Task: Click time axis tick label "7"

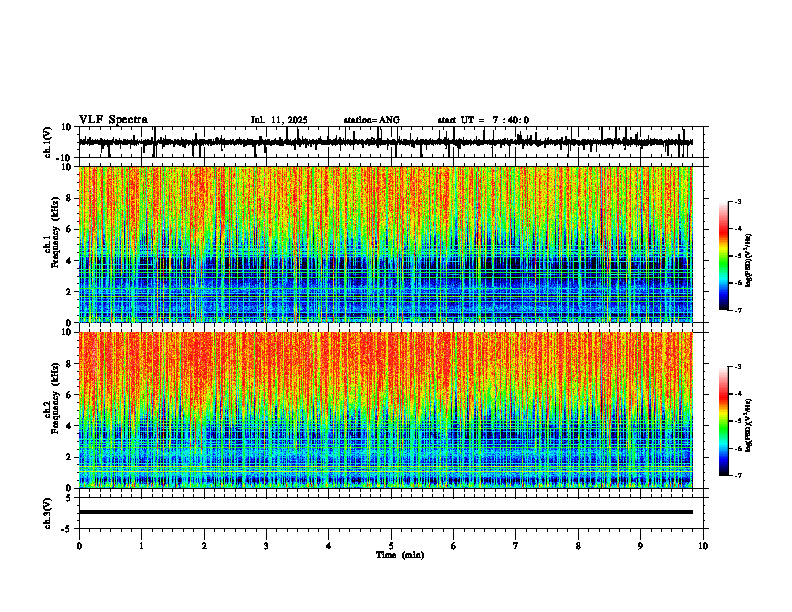Action: coord(516,546)
